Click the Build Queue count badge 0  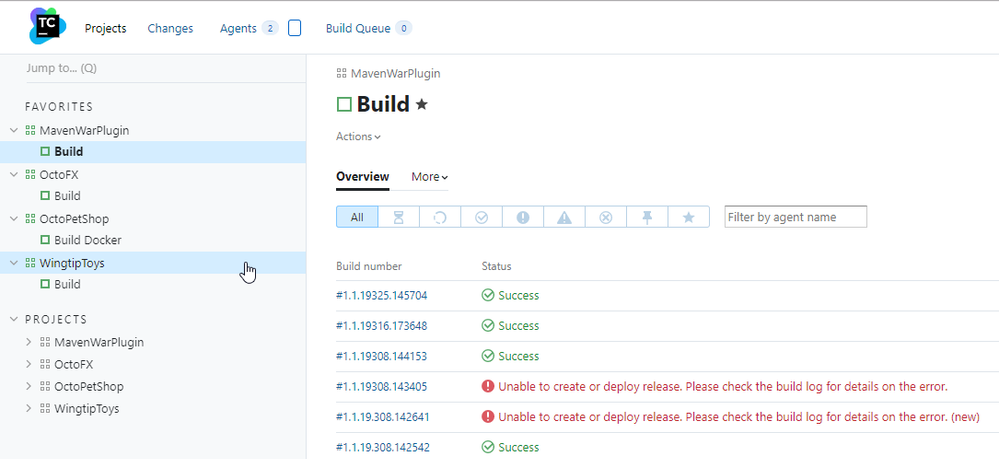403,28
